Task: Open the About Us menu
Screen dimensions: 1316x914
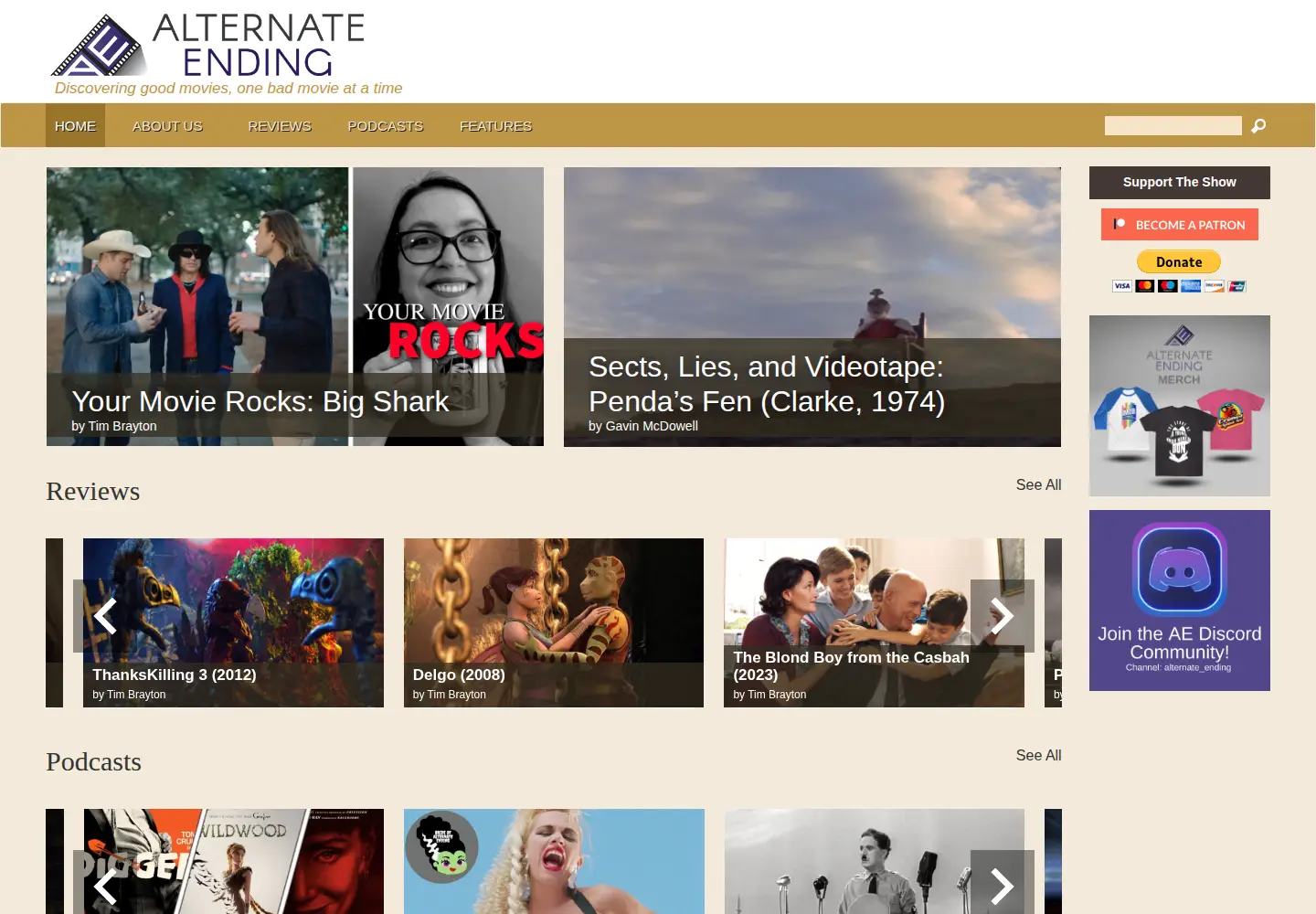Action: pyautogui.click(x=167, y=126)
